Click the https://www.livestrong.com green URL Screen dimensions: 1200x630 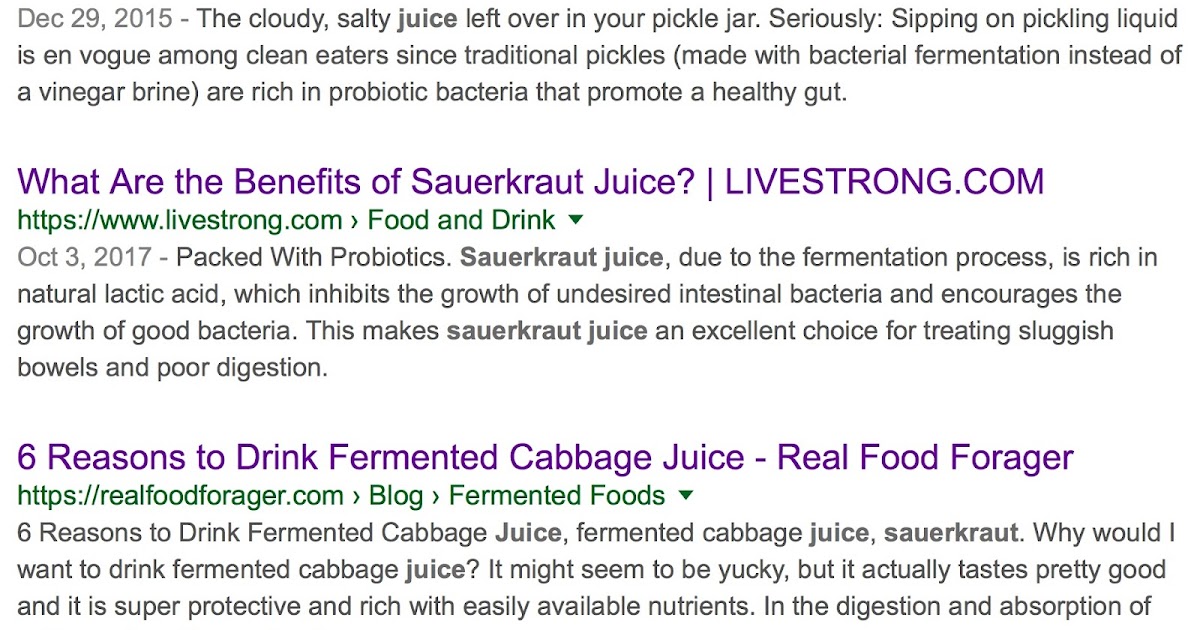point(182,220)
